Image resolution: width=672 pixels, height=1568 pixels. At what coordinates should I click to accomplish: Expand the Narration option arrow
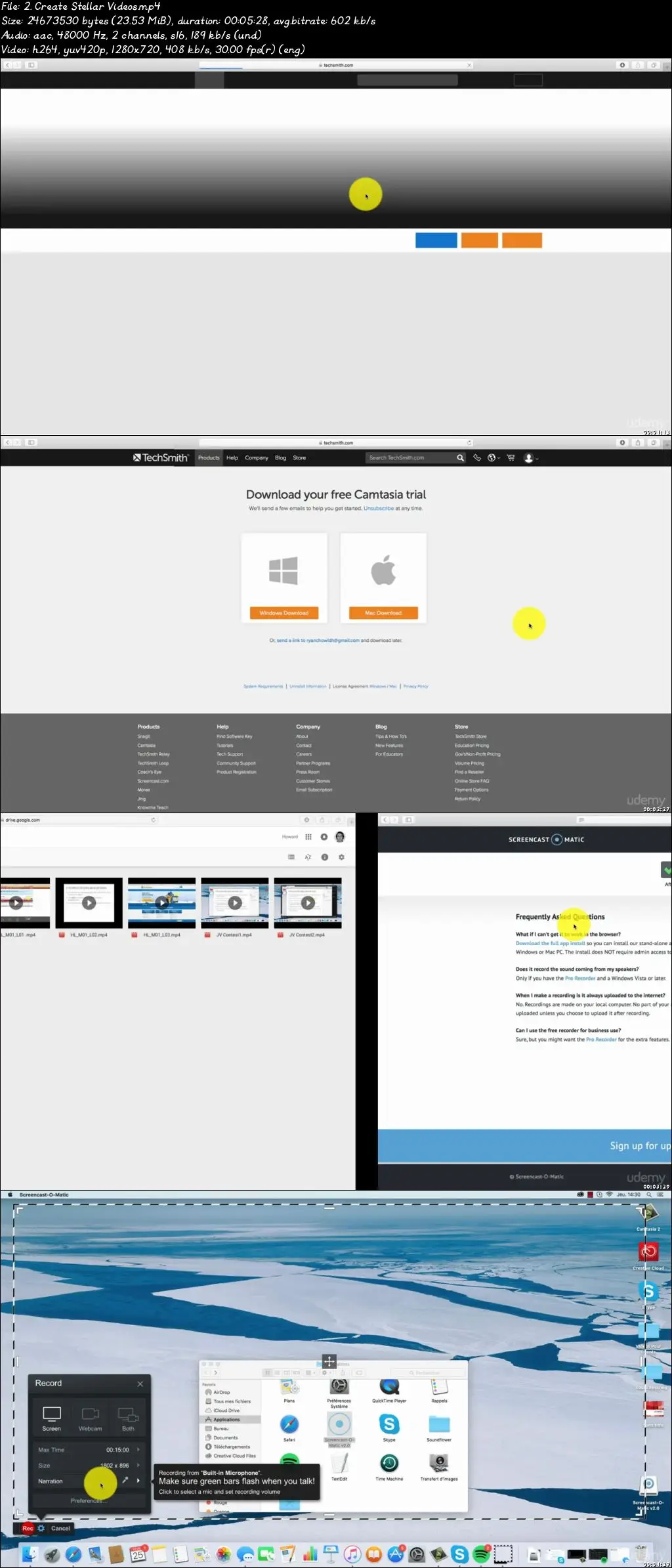click(x=138, y=1481)
